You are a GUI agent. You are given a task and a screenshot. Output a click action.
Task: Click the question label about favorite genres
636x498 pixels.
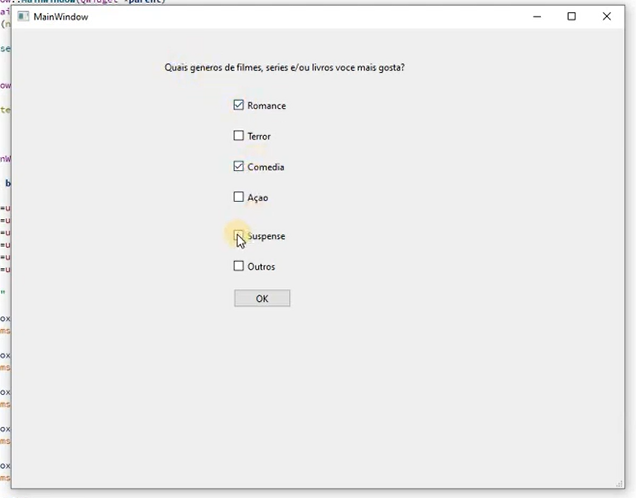[284, 68]
